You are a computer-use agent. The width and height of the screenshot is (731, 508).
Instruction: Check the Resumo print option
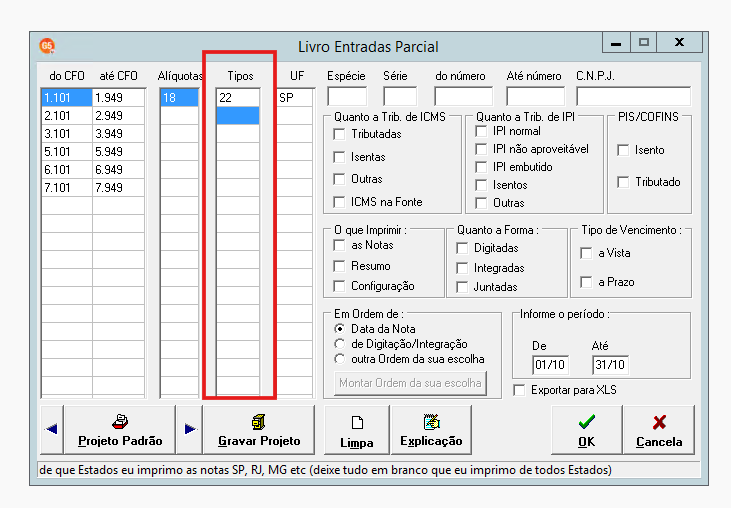click(339, 266)
